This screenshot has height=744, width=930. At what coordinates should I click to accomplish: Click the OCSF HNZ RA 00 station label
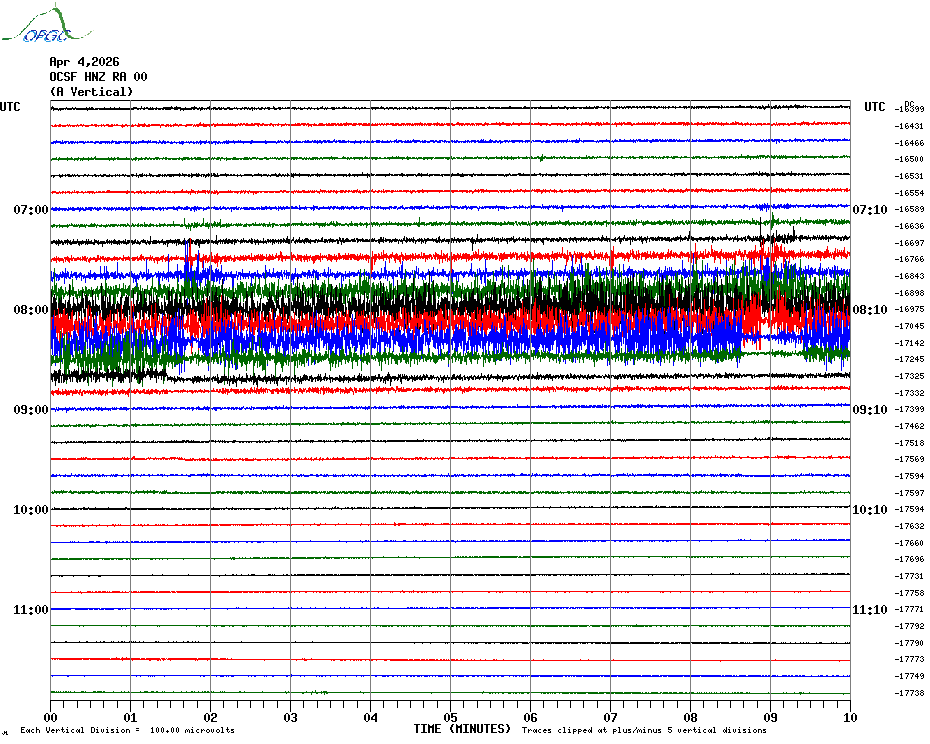98,77
